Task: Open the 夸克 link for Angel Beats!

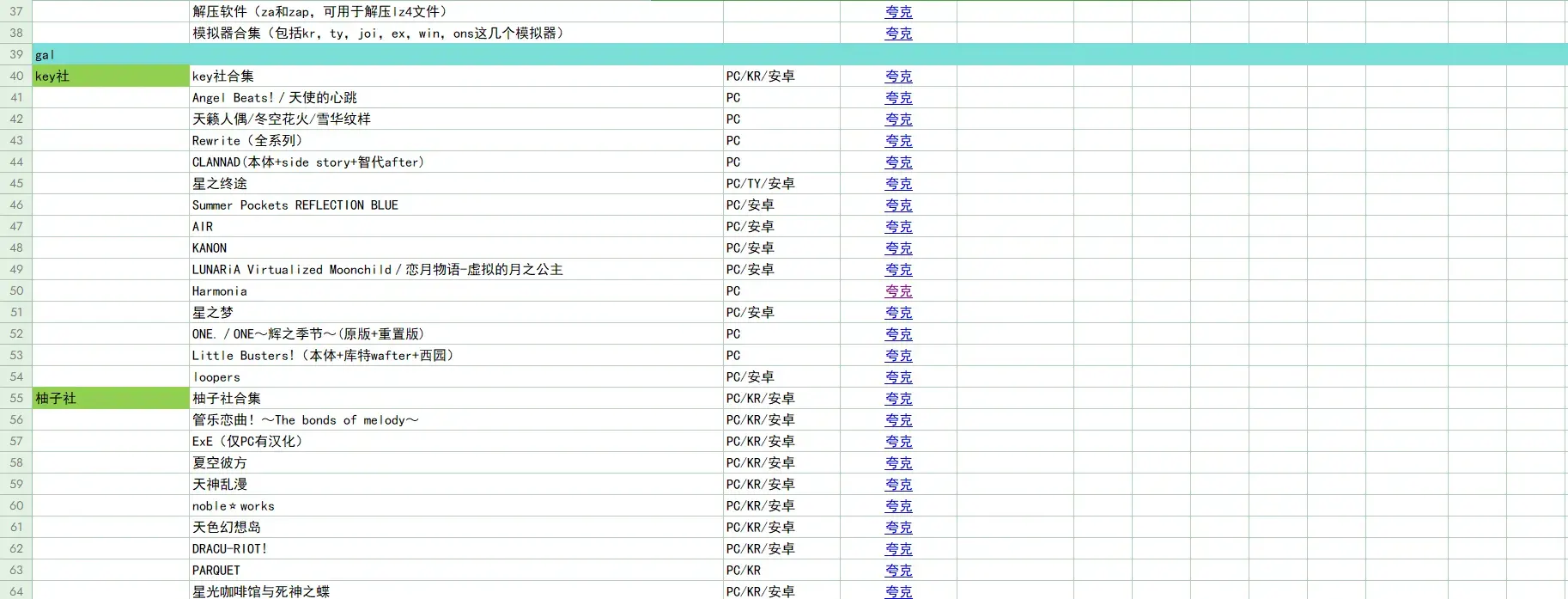Action: (x=898, y=98)
